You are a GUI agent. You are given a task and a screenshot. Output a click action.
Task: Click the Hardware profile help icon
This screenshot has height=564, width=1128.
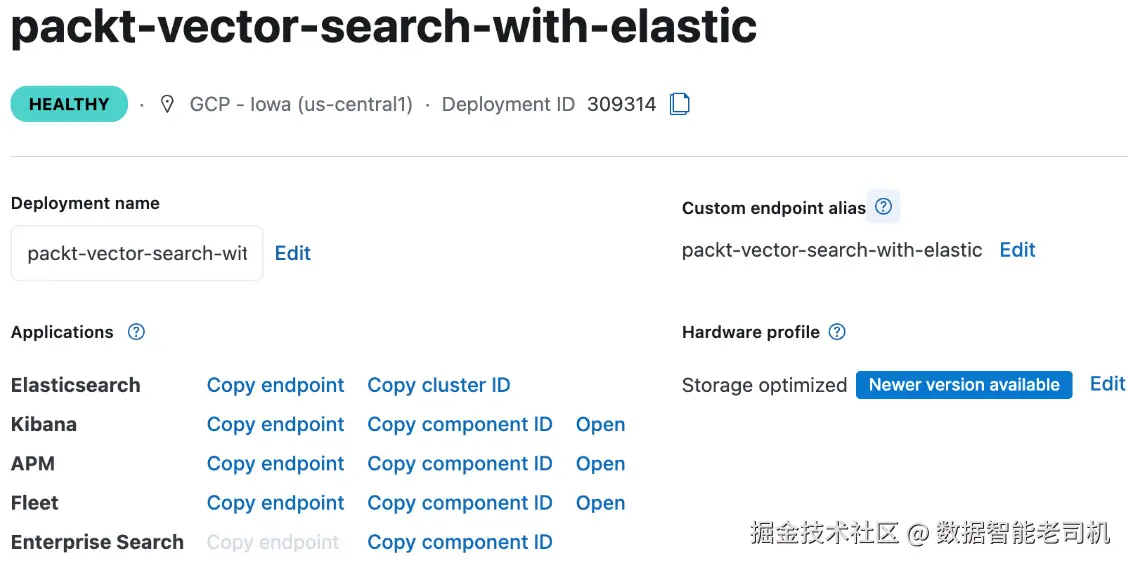coord(838,332)
